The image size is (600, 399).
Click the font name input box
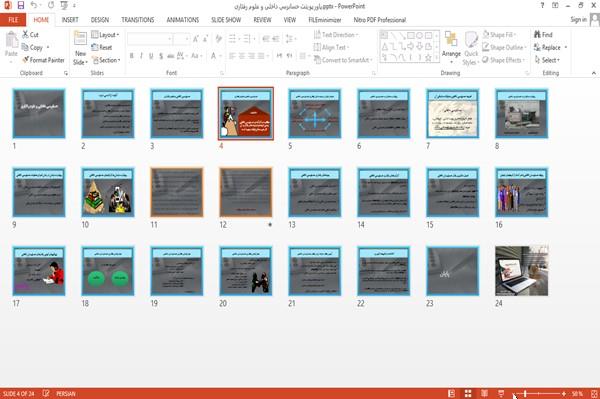pos(149,39)
